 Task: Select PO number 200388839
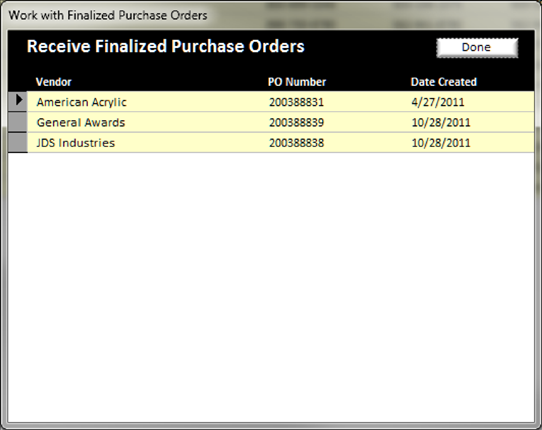(297, 122)
